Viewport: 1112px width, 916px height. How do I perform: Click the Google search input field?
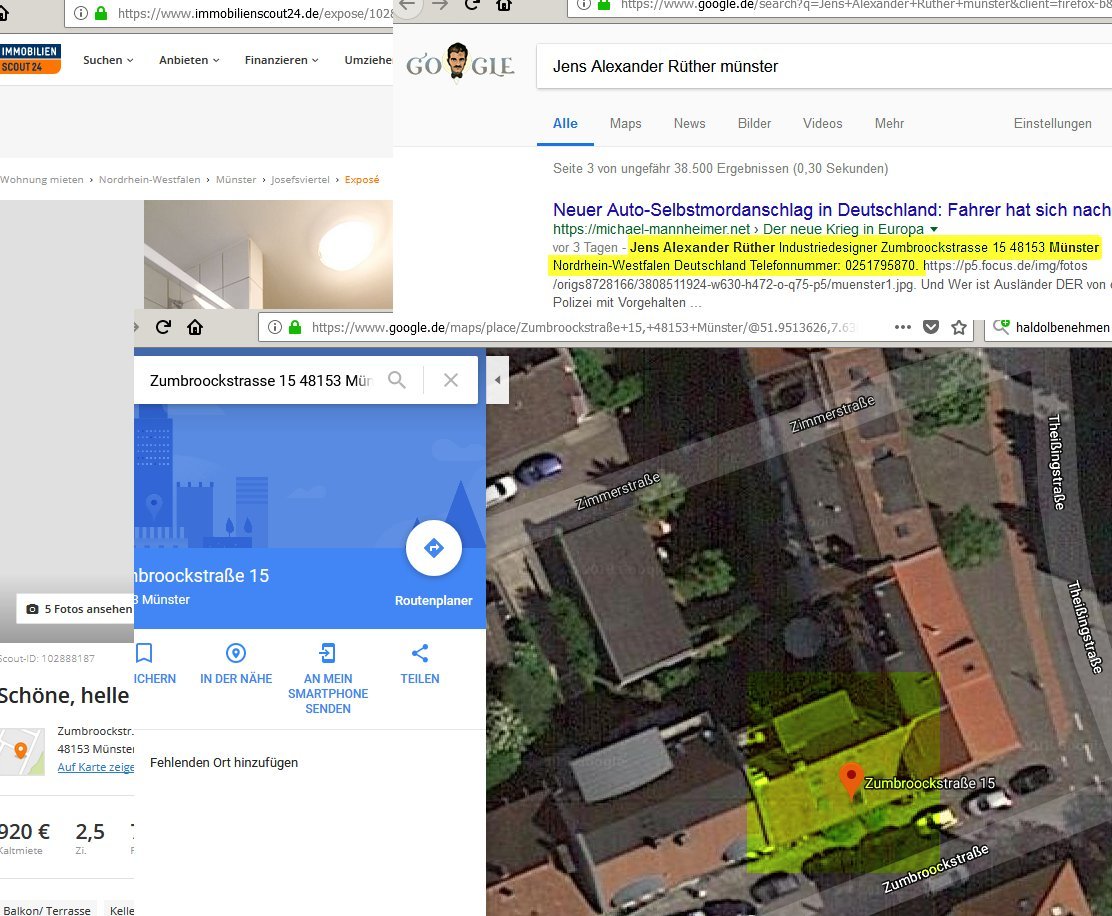[x=824, y=67]
